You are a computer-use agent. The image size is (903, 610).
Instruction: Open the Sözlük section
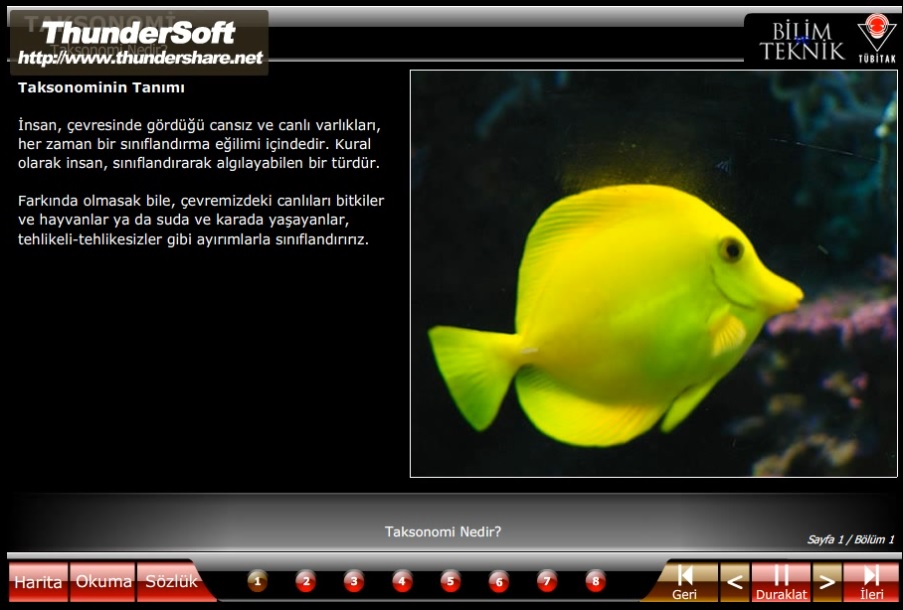click(170, 580)
